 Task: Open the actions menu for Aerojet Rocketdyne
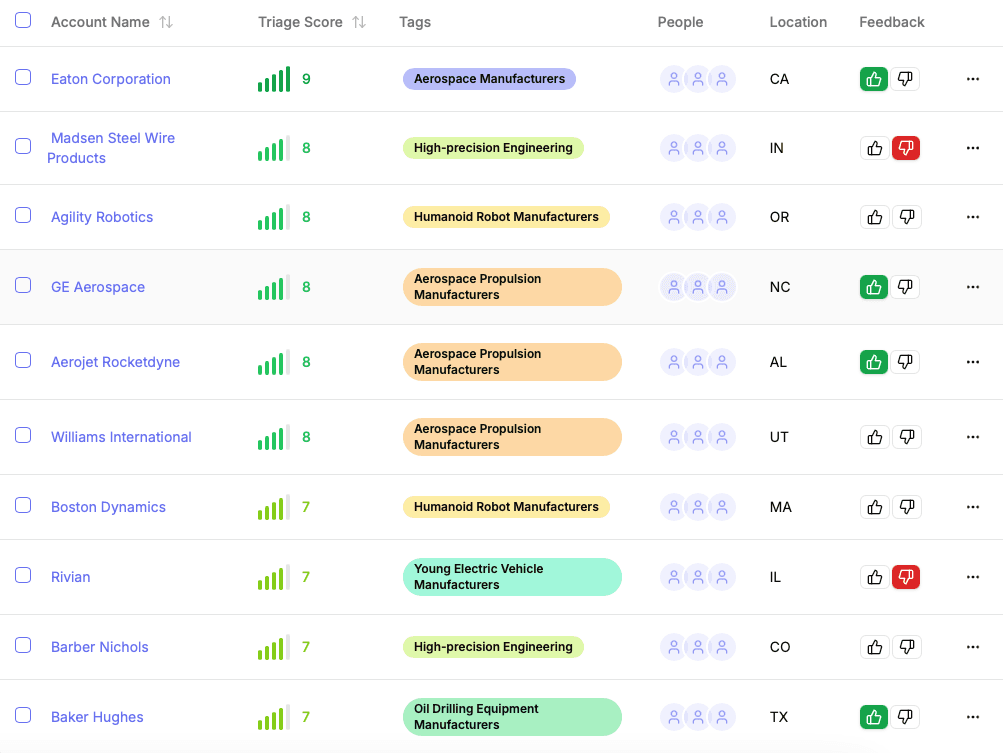972,362
